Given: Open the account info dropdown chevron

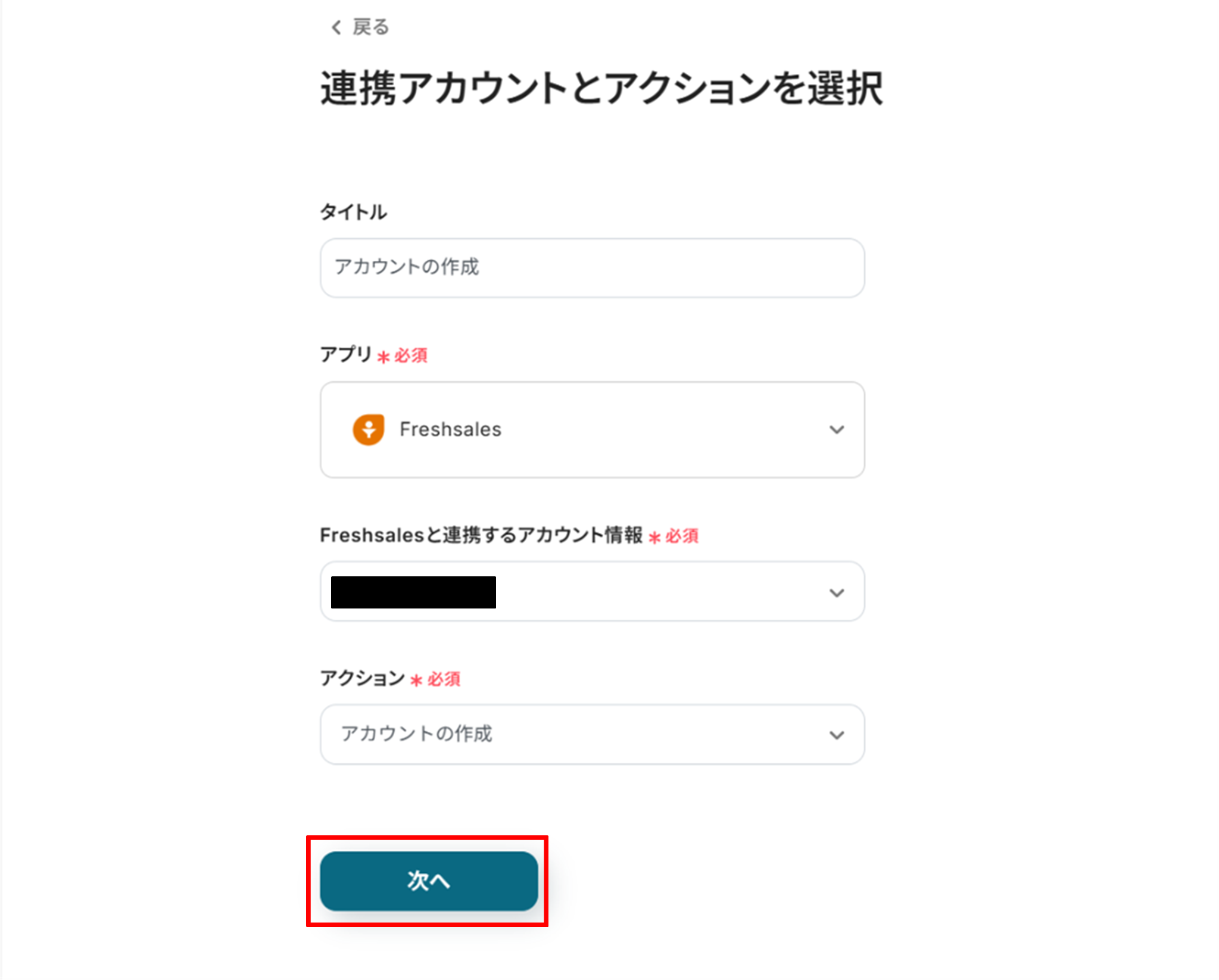Looking at the screenshot, I should coord(837,593).
